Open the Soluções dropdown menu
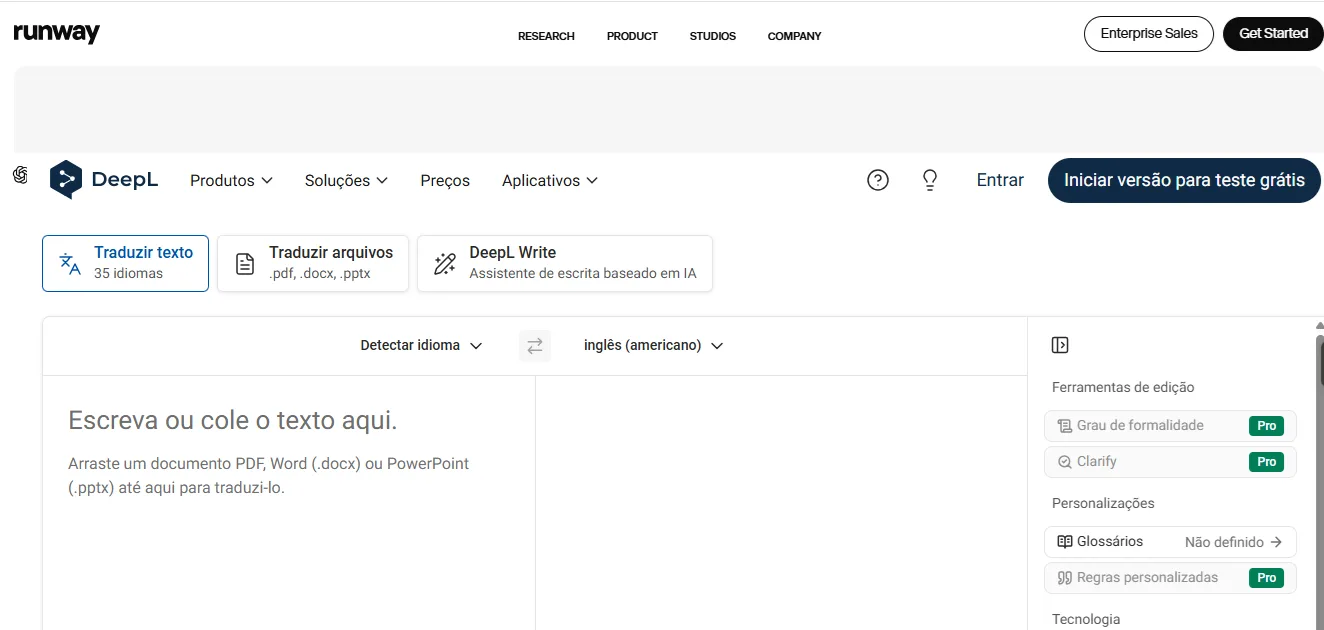Image resolution: width=1324 pixels, height=630 pixels. pyautogui.click(x=346, y=181)
